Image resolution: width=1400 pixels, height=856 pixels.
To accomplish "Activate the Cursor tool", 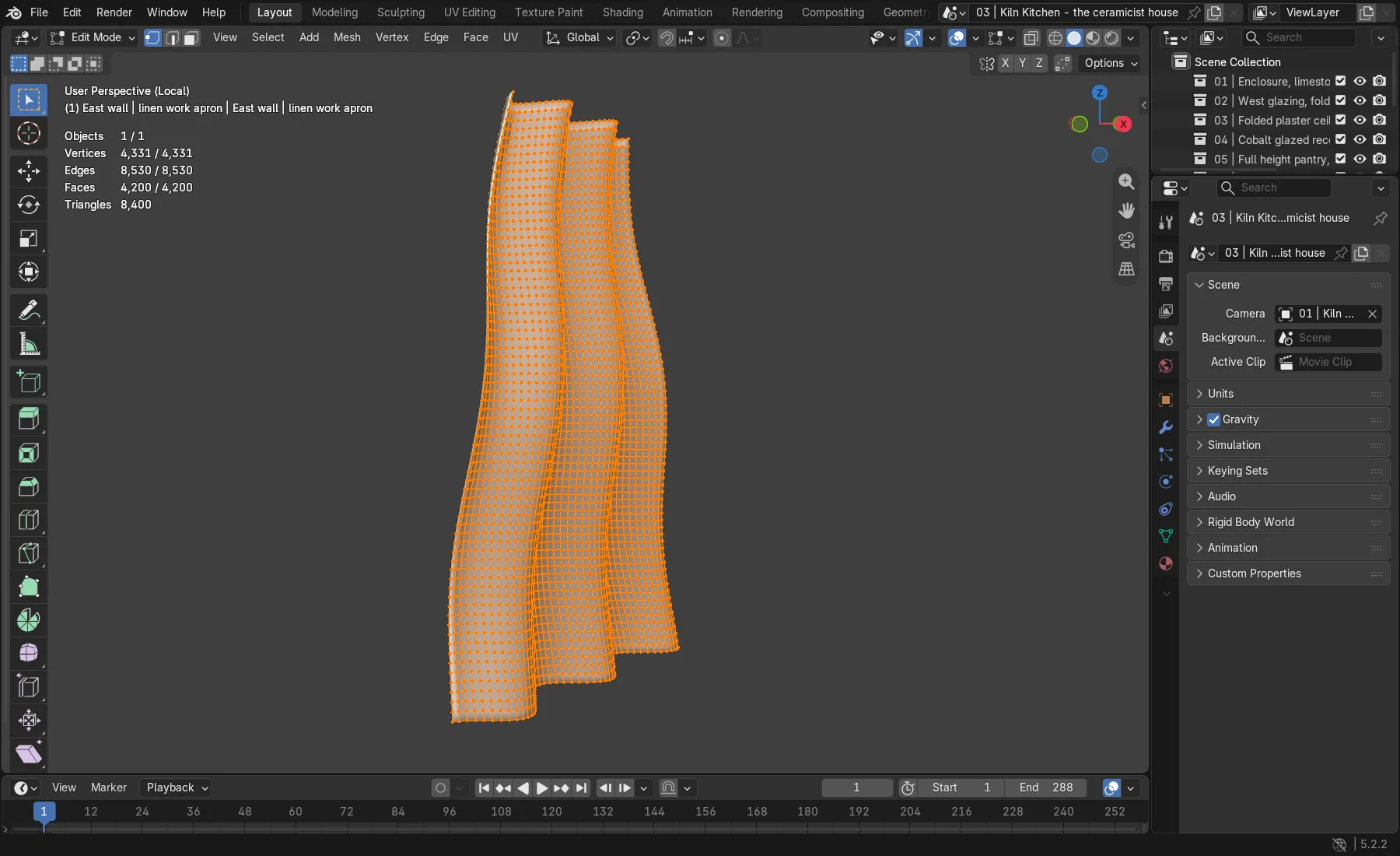I will click(x=29, y=133).
